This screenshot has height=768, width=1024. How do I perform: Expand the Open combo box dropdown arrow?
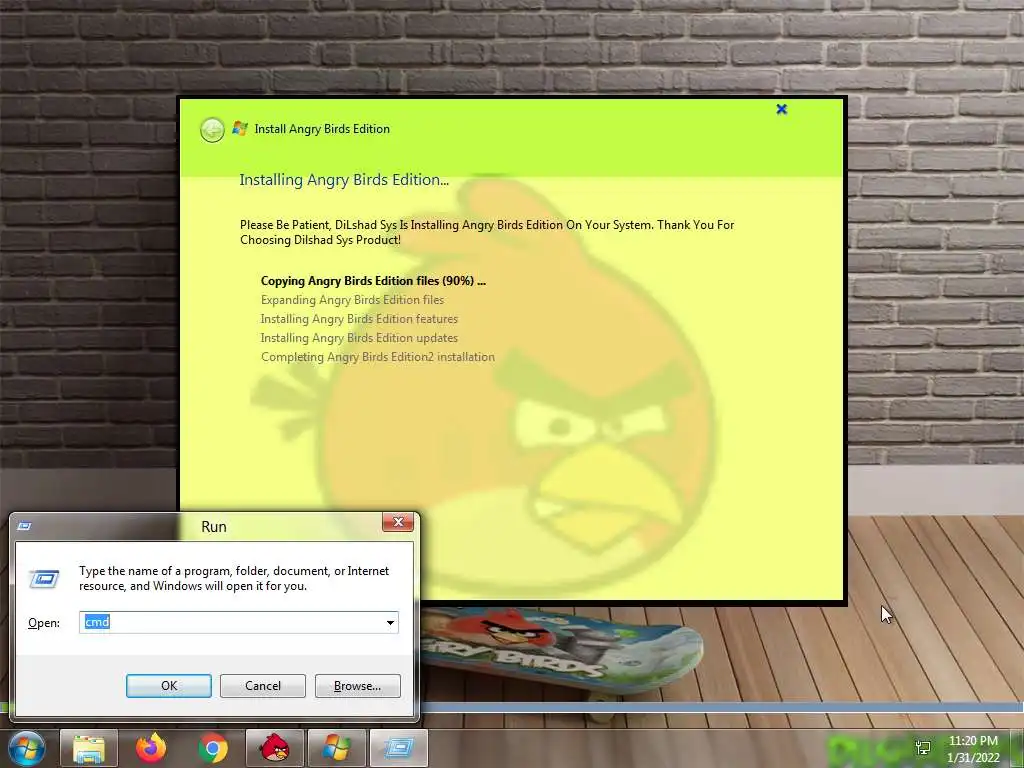pyautogui.click(x=391, y=622)
